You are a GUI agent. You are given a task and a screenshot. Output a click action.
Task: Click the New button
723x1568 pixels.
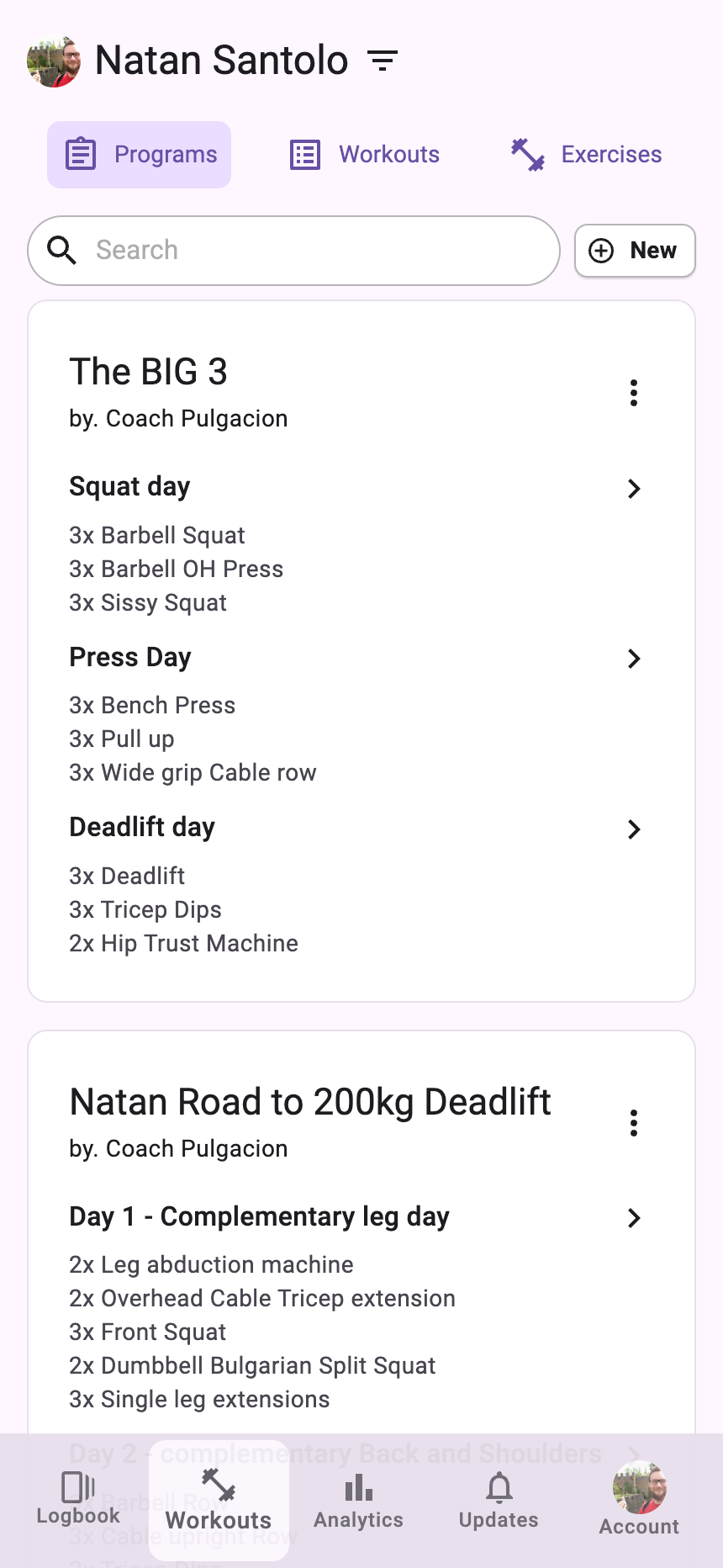[x=635, y=251]
